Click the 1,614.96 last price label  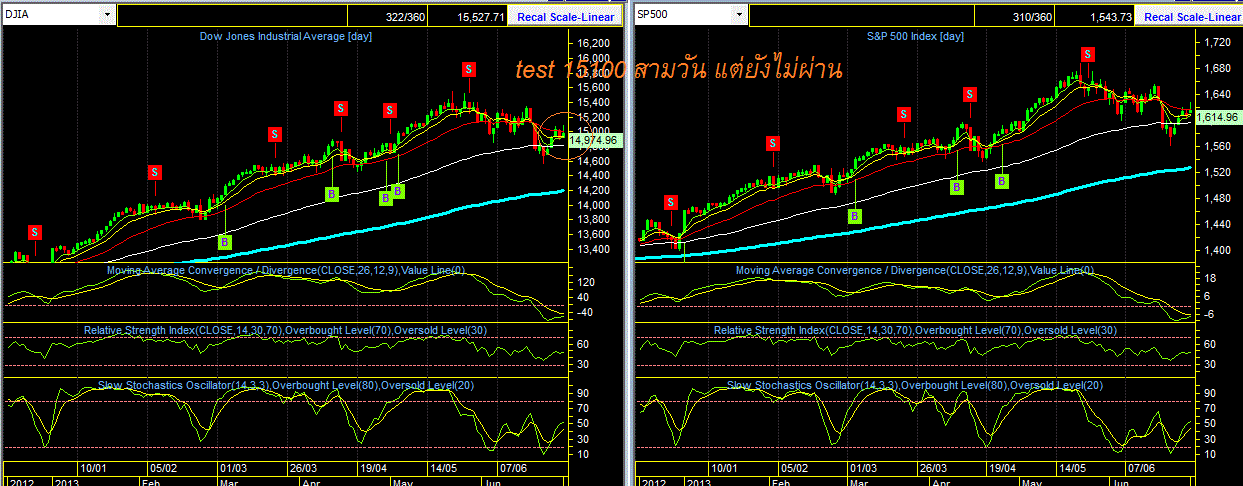coord(1216,117)
